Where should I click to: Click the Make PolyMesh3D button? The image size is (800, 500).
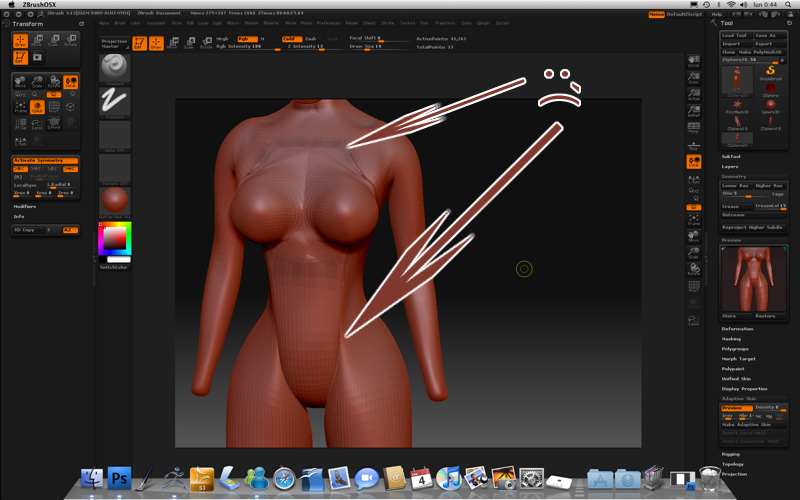762,52
